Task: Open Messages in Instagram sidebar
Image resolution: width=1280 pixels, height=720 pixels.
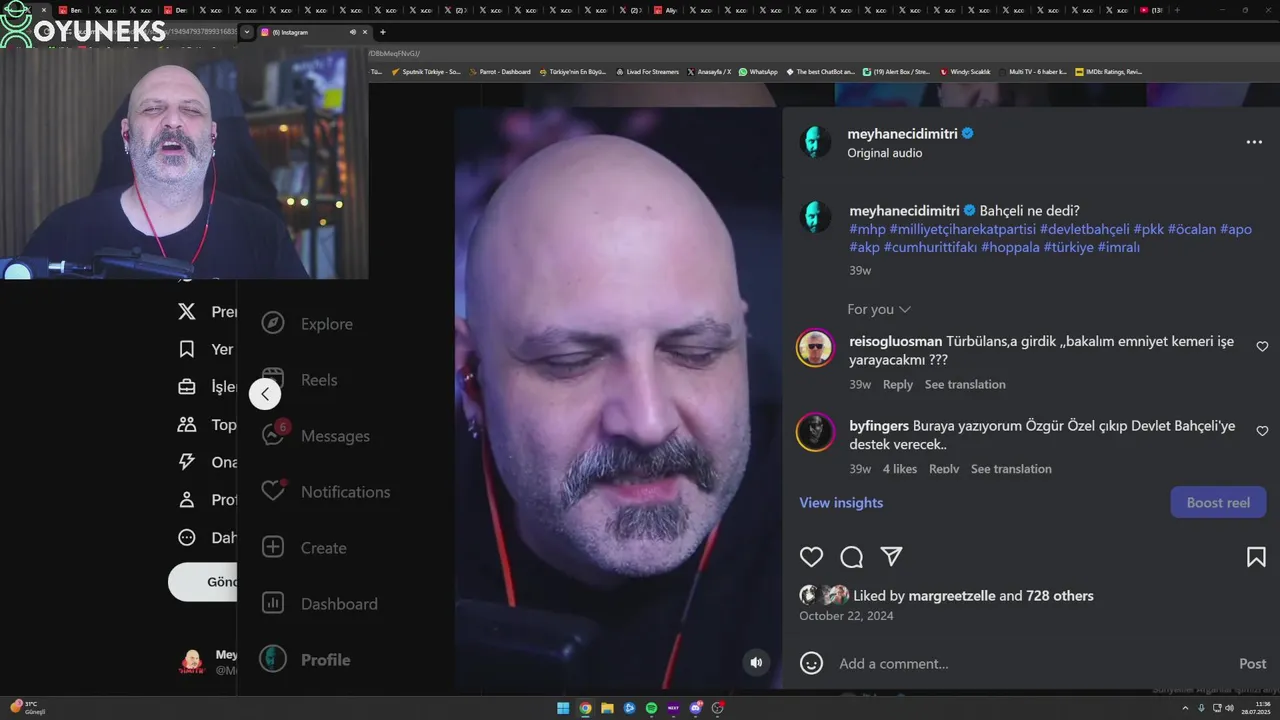Action: [315, 436]
